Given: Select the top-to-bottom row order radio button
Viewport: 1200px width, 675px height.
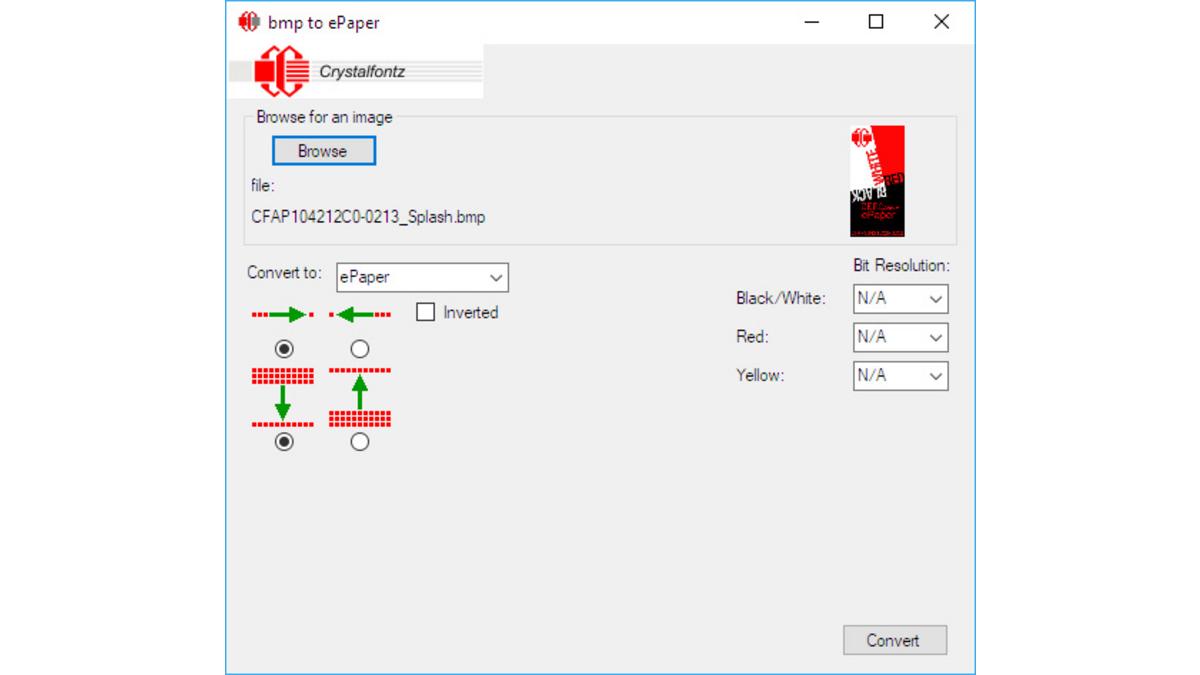Looking at the screenshot, I should coord(283,441).
